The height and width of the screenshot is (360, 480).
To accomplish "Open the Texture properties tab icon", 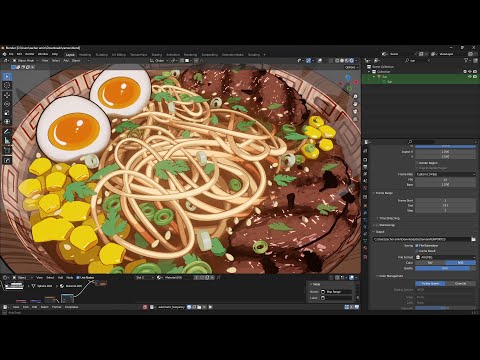I will 365,257.
